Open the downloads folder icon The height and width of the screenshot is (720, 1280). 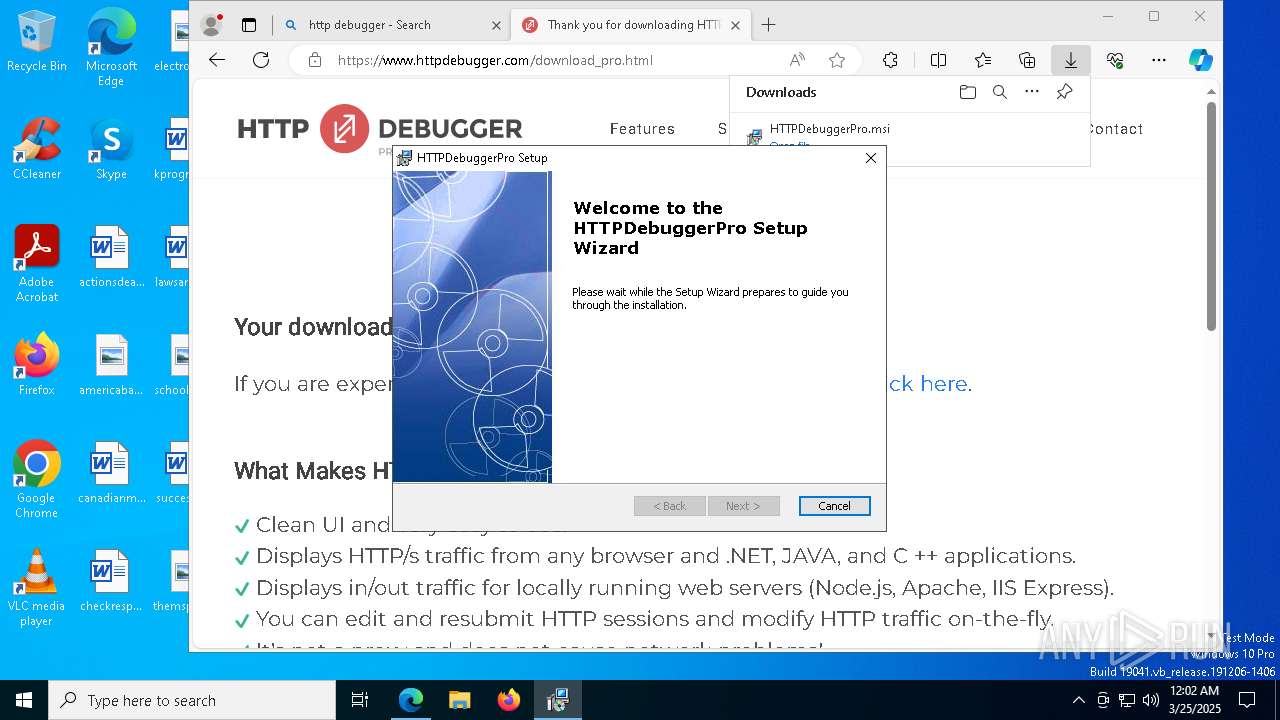[x=967, y=92]
